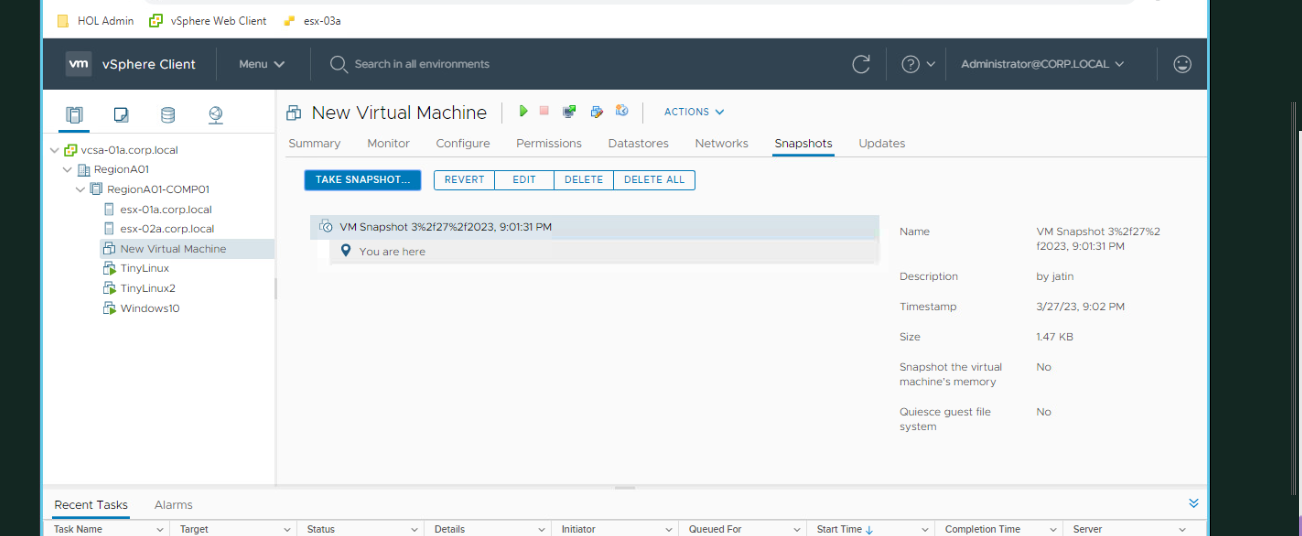Viewport: 1302px width, 536px height.
Task: Focus the Search in all environments field
Action: tap(422, 64)
